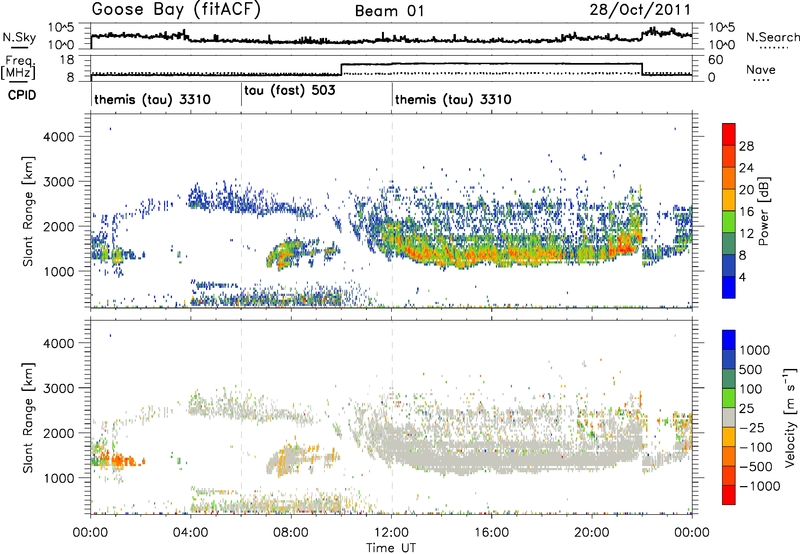Click the '28' power scale value
Screen dimensions: 800x554
[746, 146]
